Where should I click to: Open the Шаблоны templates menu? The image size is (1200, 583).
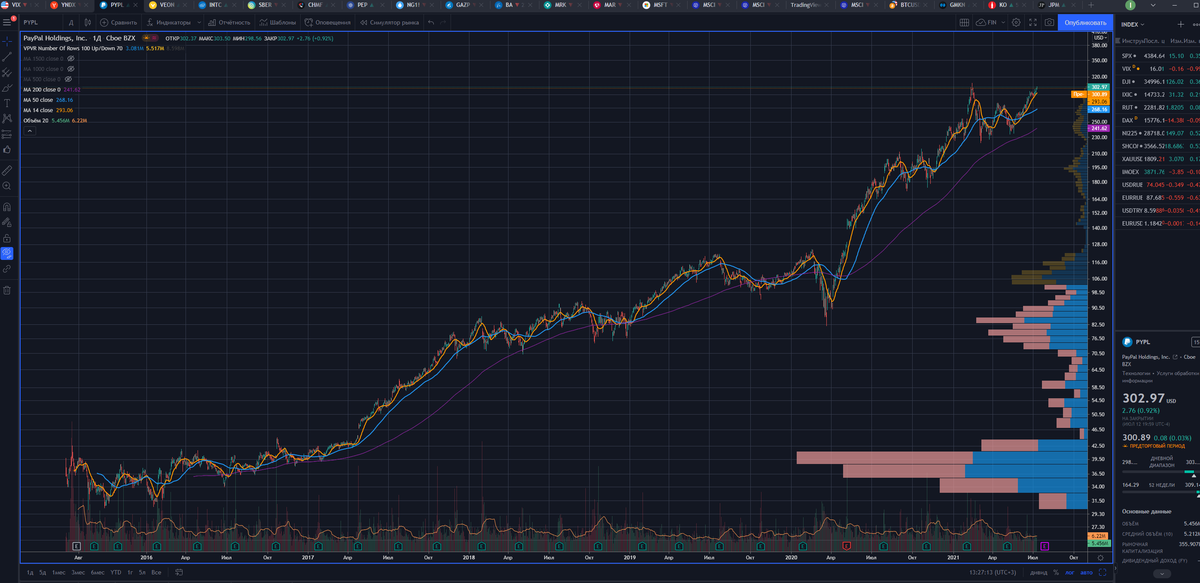click(277, 21)
